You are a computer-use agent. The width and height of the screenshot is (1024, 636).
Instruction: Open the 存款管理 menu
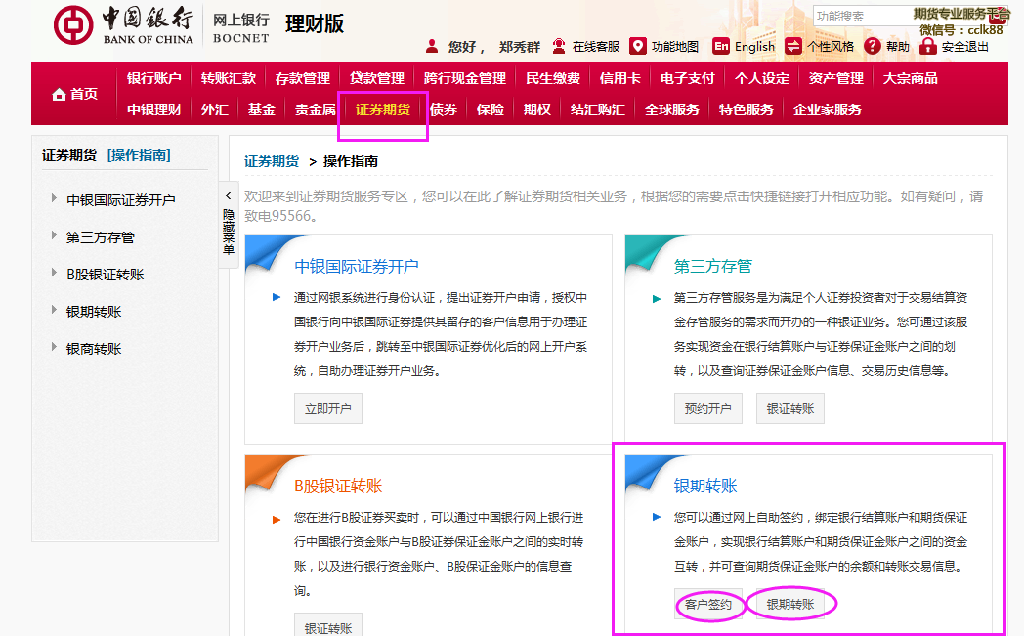point(302,78)
